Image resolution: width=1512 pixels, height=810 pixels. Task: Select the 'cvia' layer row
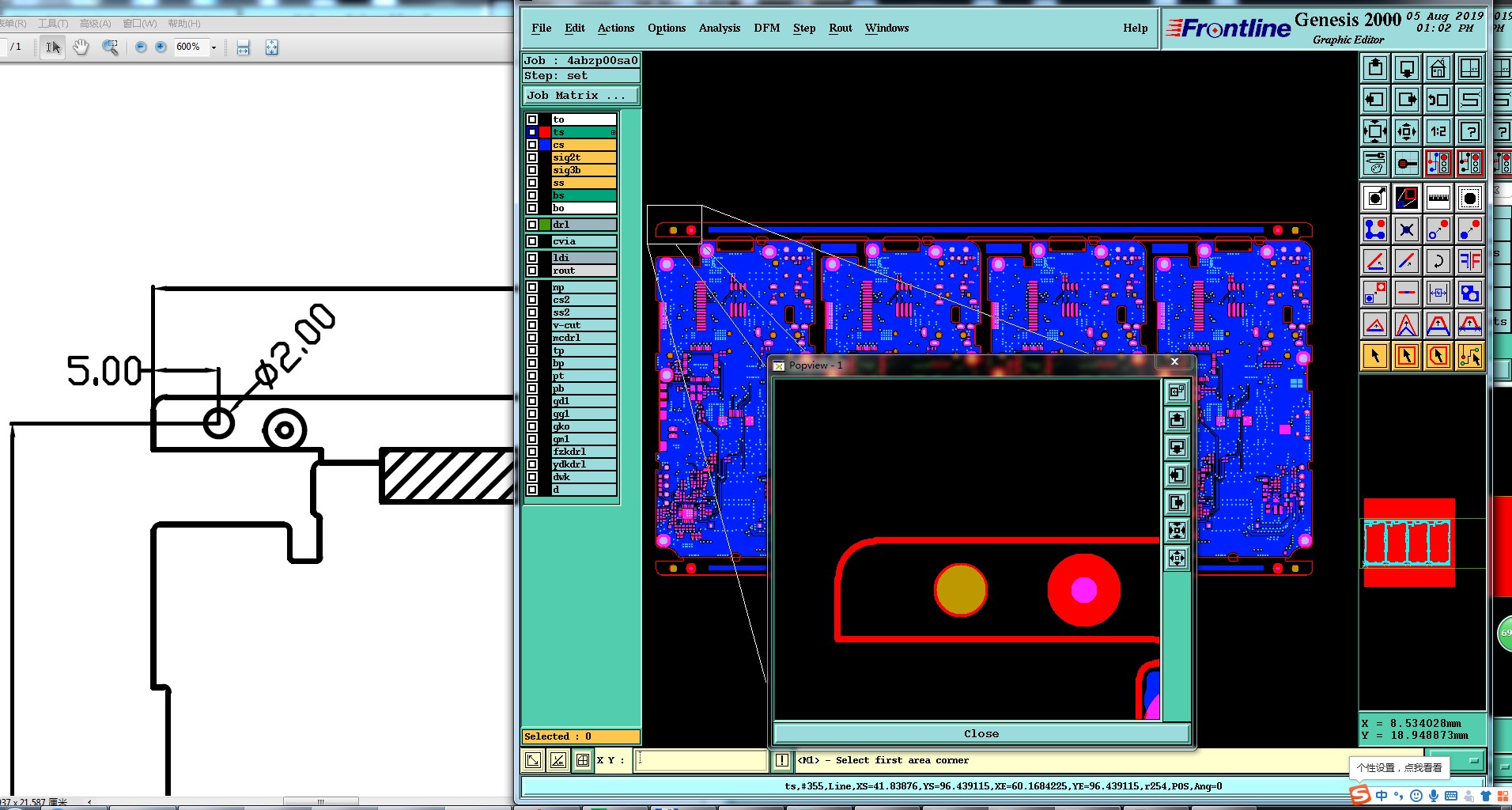pyautogui.click(x=584, y=241)
